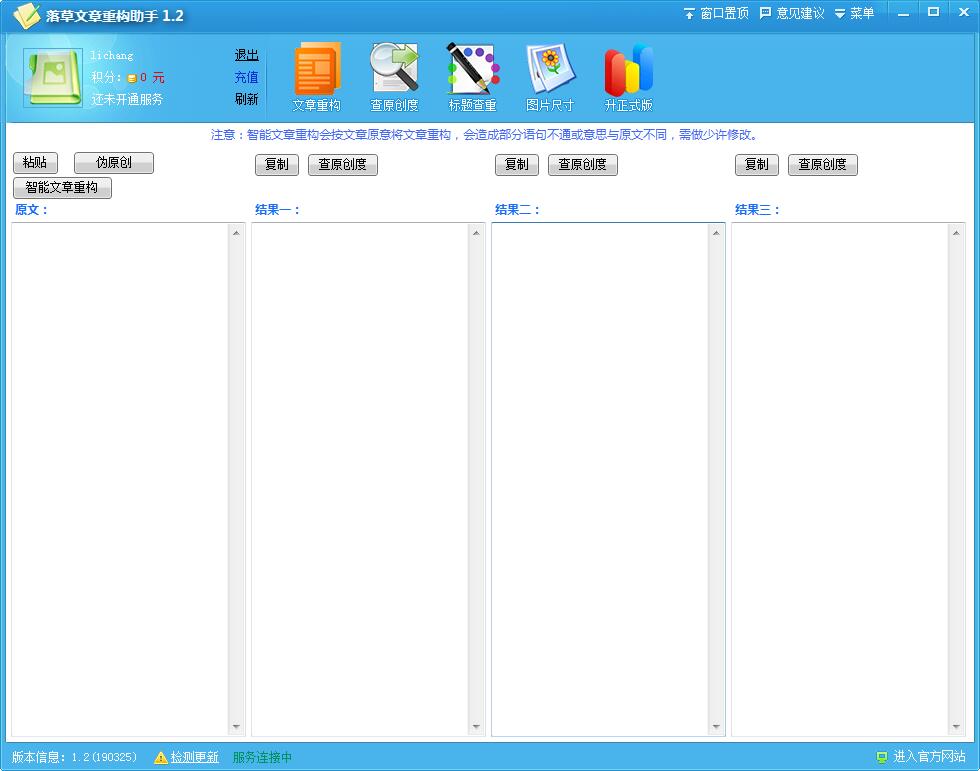
Task: Copy 结果三 with its 复制 button
Action: [757, 164]
